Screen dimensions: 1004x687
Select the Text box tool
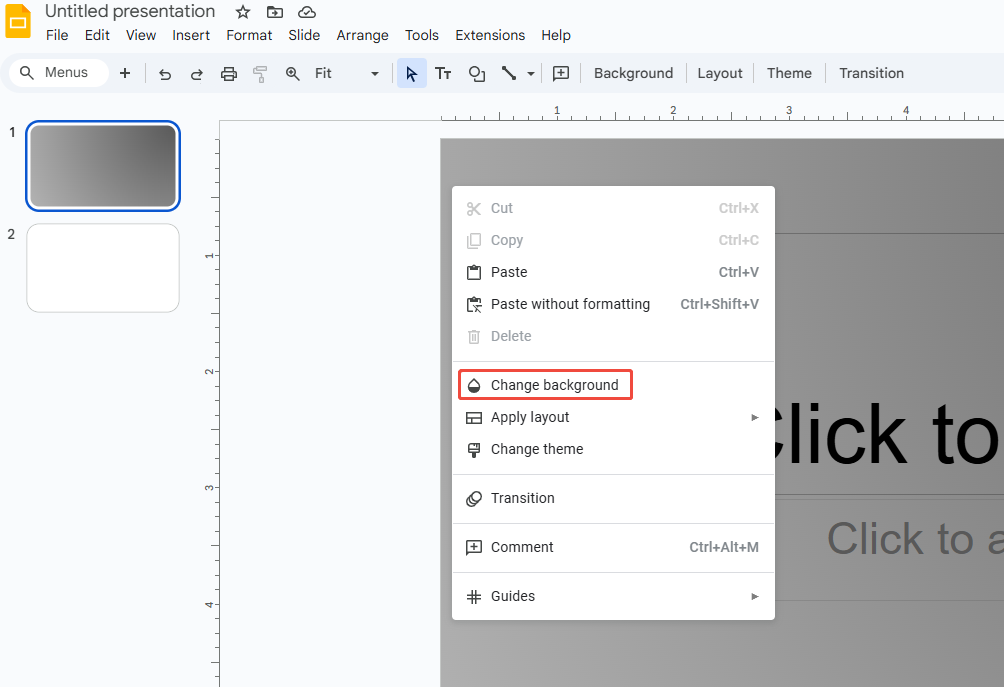coord(443,73)
